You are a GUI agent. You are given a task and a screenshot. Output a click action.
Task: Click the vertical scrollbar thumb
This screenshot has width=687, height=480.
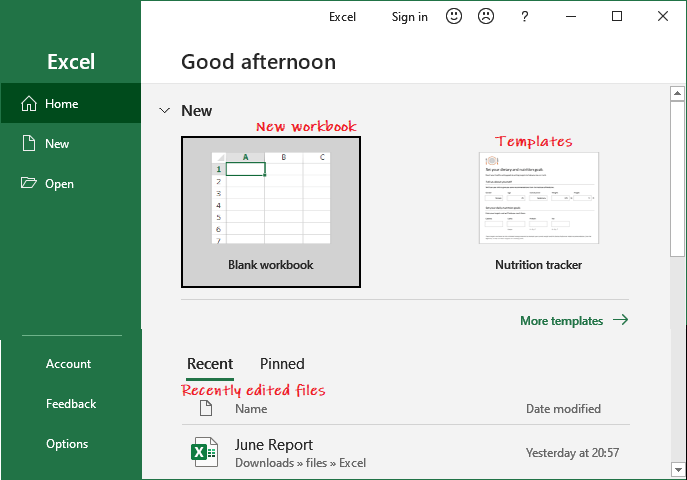[x=677, y=179]
